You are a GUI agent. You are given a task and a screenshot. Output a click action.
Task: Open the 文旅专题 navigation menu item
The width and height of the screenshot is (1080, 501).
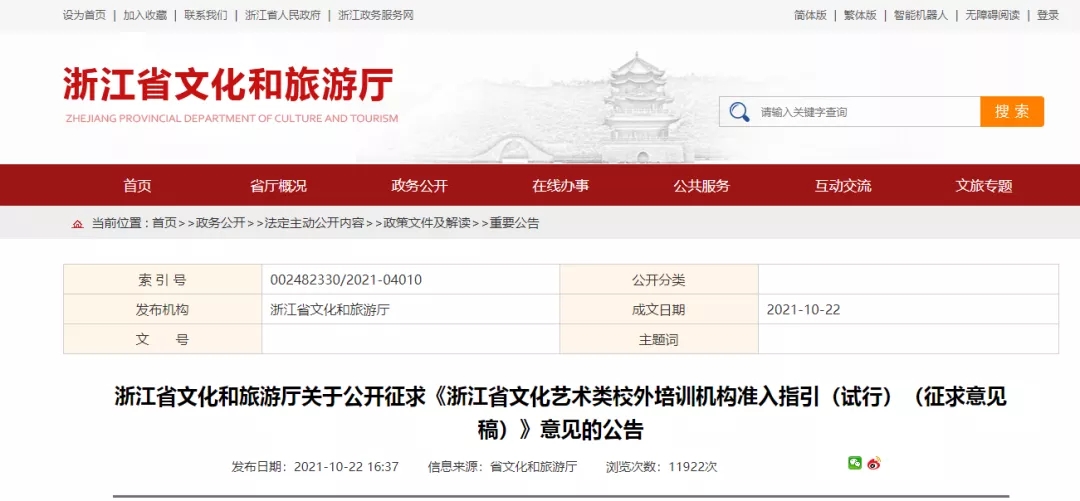(x=984, y=185)
